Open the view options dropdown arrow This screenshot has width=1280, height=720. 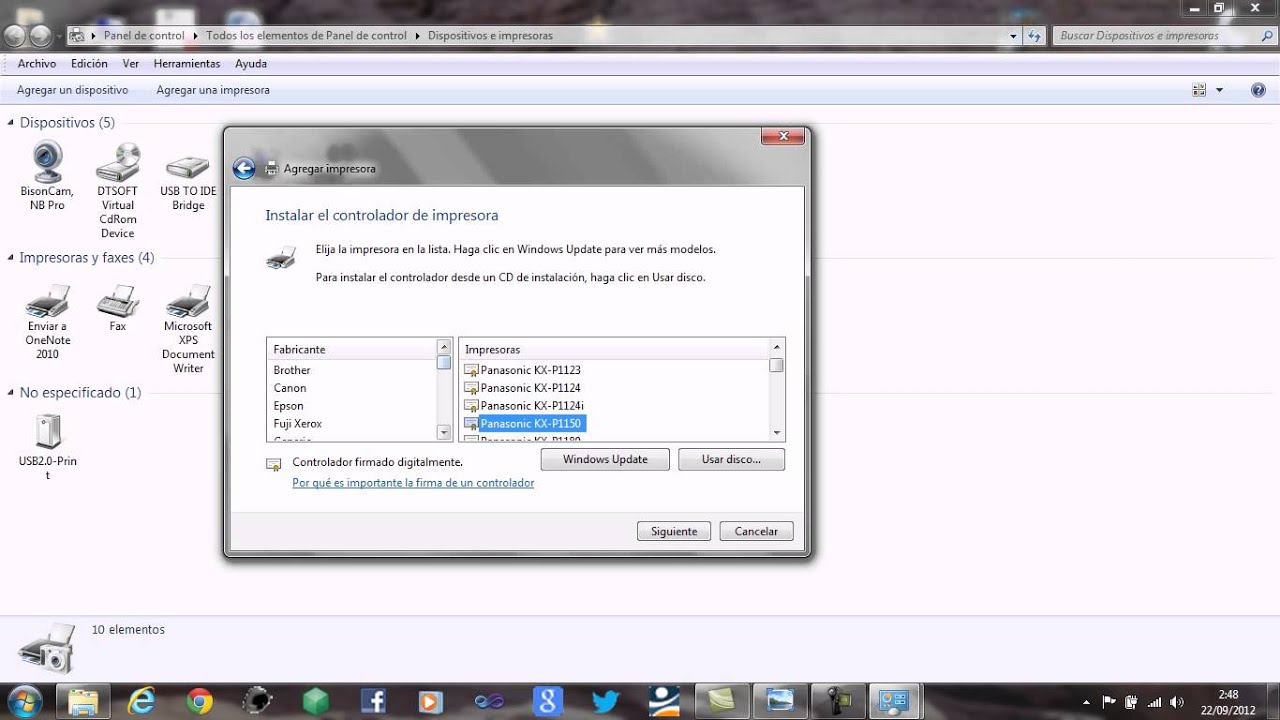(1219, 90)
